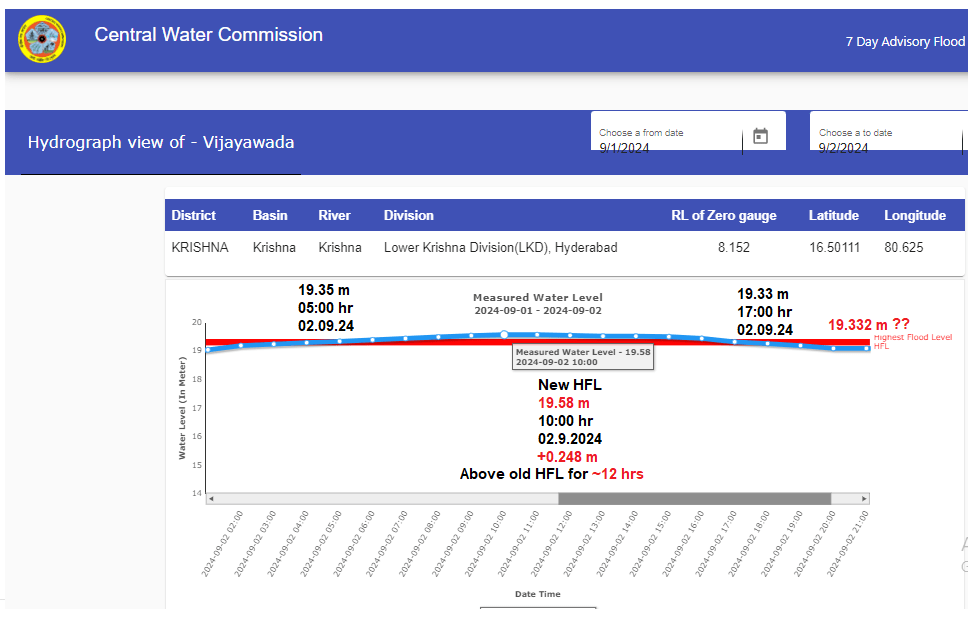968x642 pixels.
Task: Click the District column header
Action: (193, 215)
